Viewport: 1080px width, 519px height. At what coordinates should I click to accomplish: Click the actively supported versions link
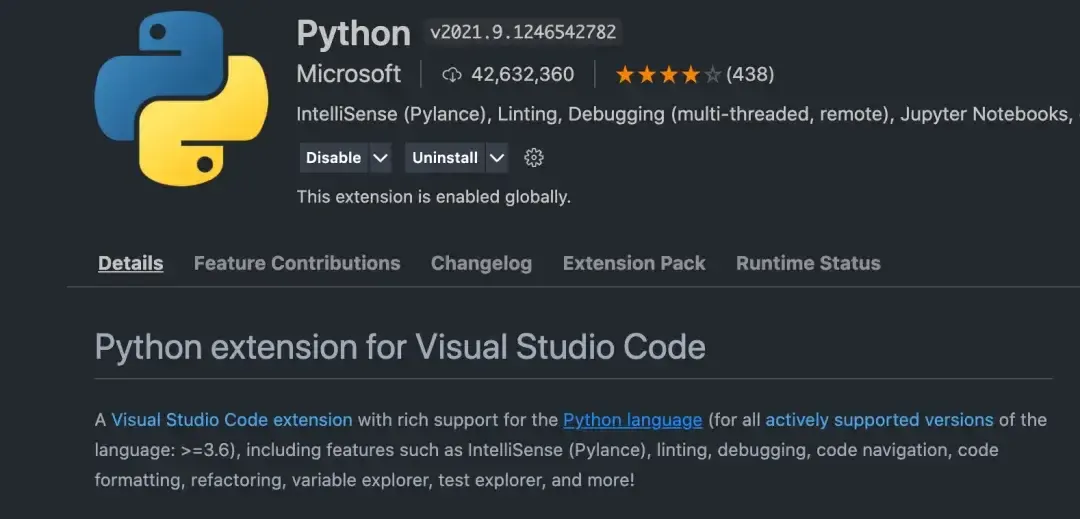(x=879, y=420)
